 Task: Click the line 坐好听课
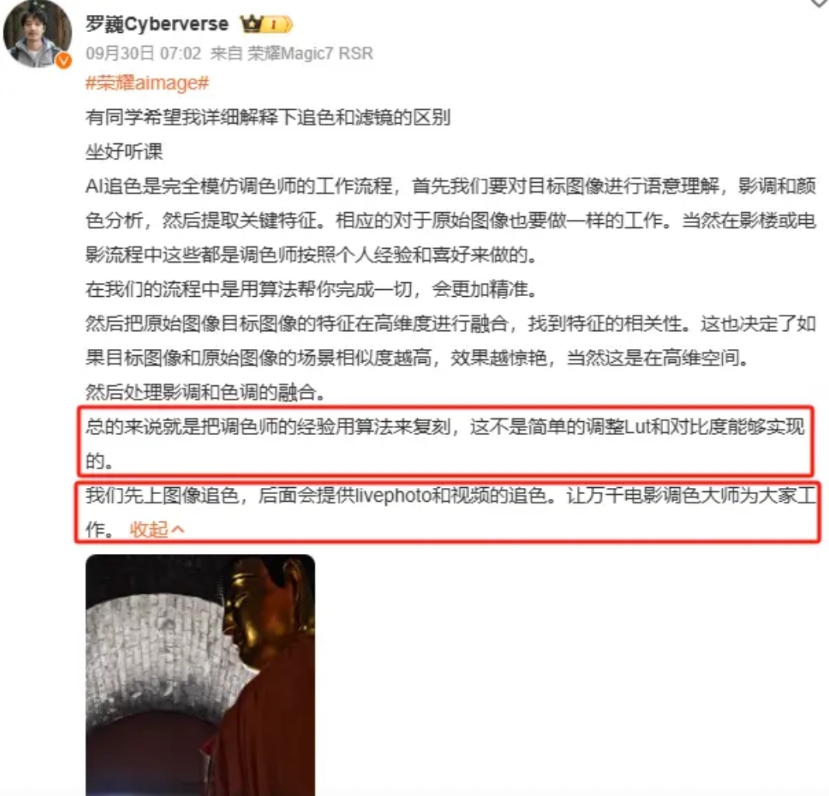click(124, 152)
